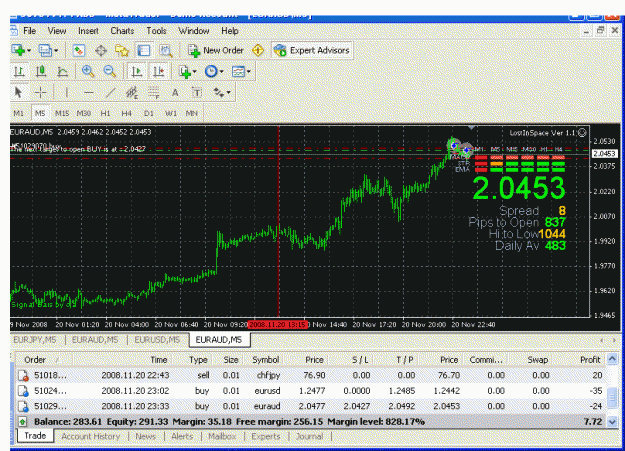Select the text A tool
Viewport: 625px width, 451px height.
(175, 93)
